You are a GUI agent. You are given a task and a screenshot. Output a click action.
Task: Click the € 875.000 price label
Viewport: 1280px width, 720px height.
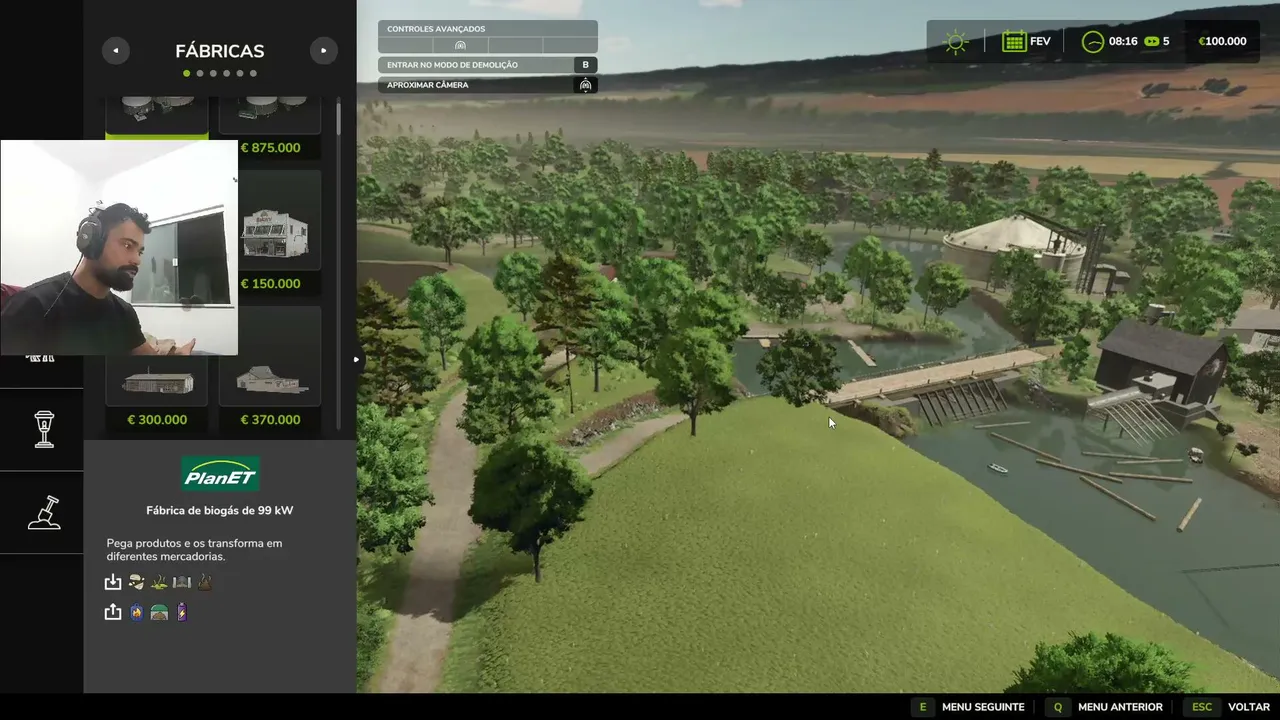(270, 148)
